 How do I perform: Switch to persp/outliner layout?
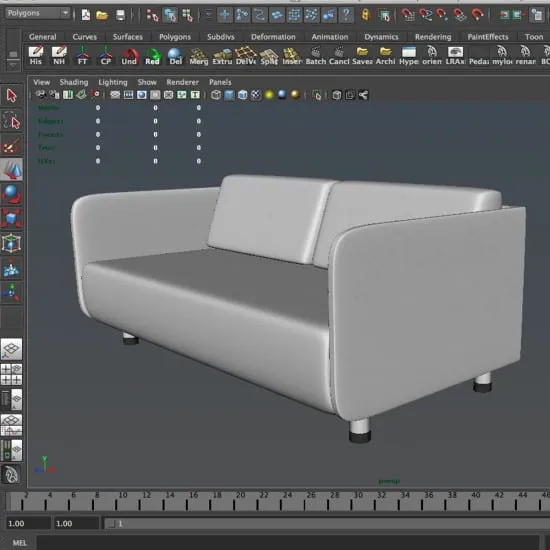(12, 400)
